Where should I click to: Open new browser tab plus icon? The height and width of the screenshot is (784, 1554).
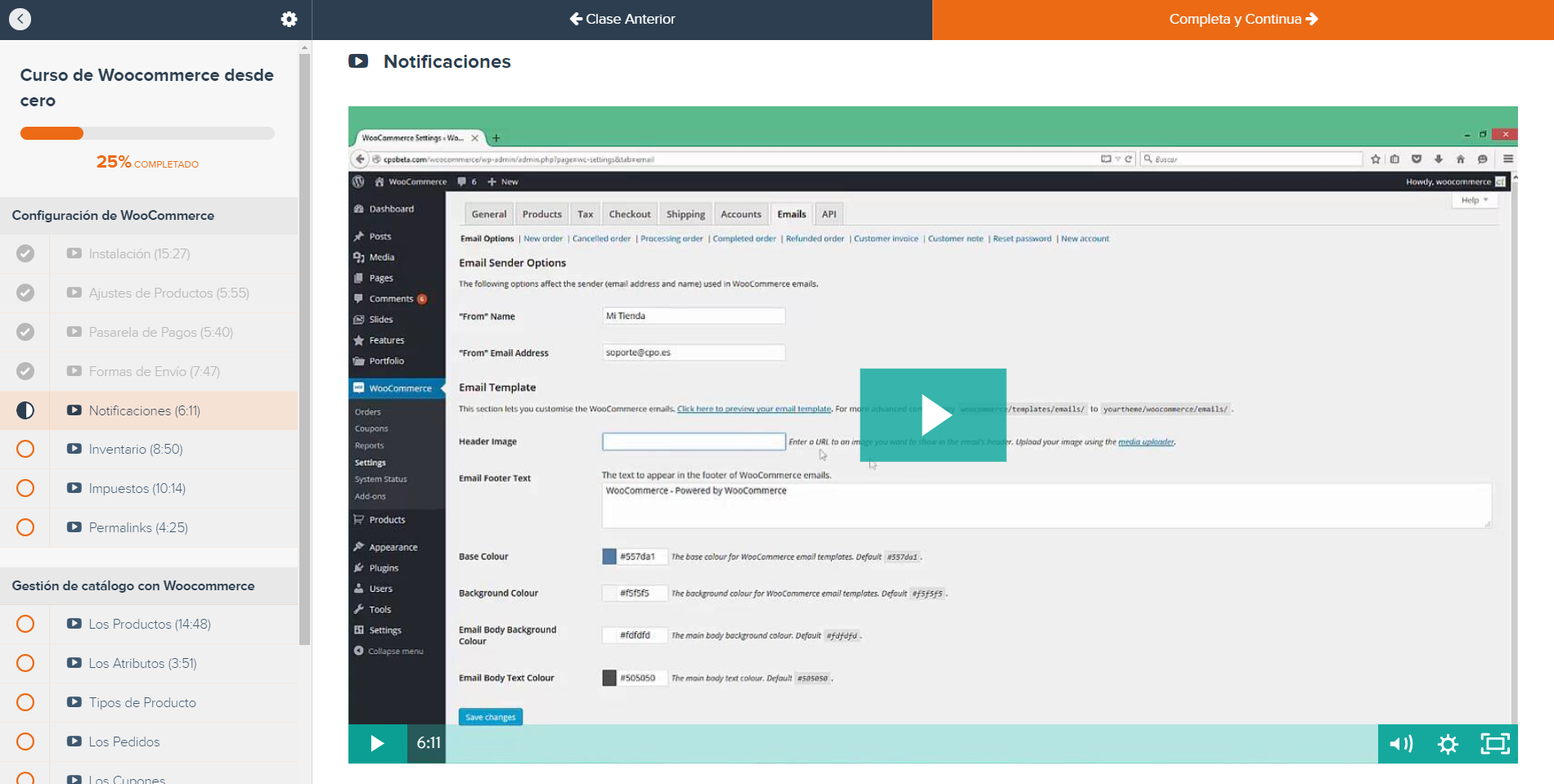point(496,138)
